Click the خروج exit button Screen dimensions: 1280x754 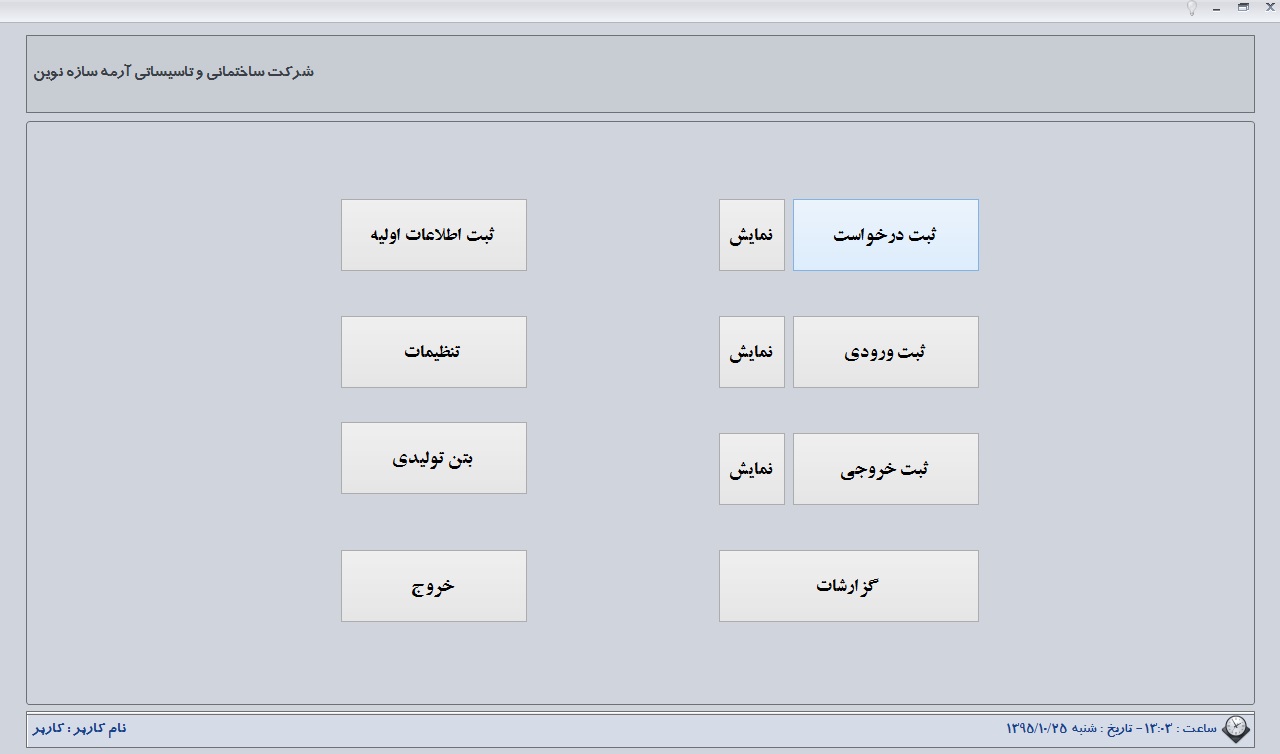[x=434, y=586]
